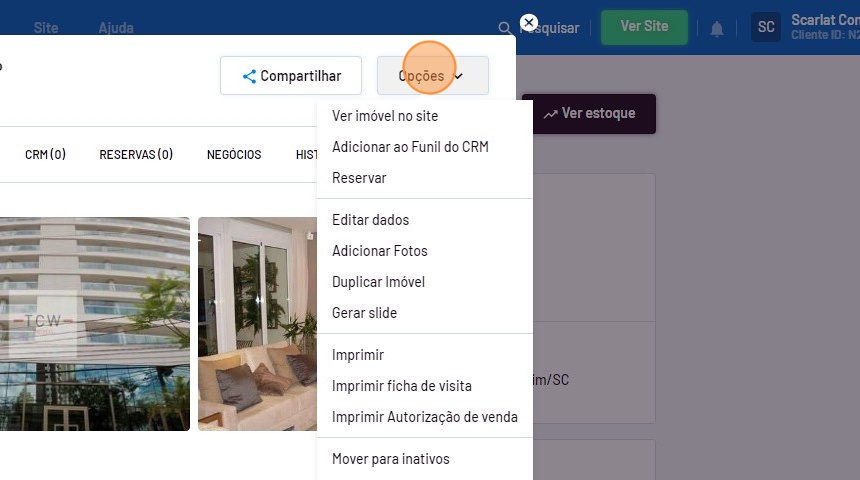Choose Adicionar ao Funil do CRM
This screenshot has height=480, width=860.
click(410, 147)
